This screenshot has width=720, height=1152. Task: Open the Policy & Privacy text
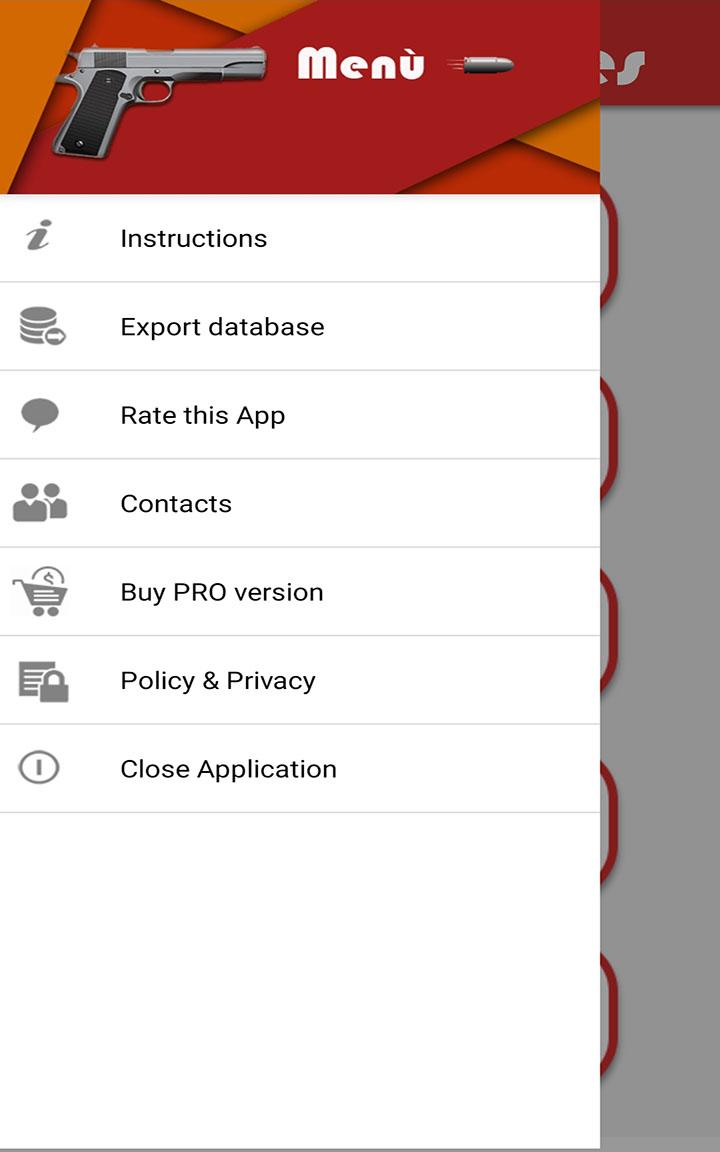pos(218,680)
